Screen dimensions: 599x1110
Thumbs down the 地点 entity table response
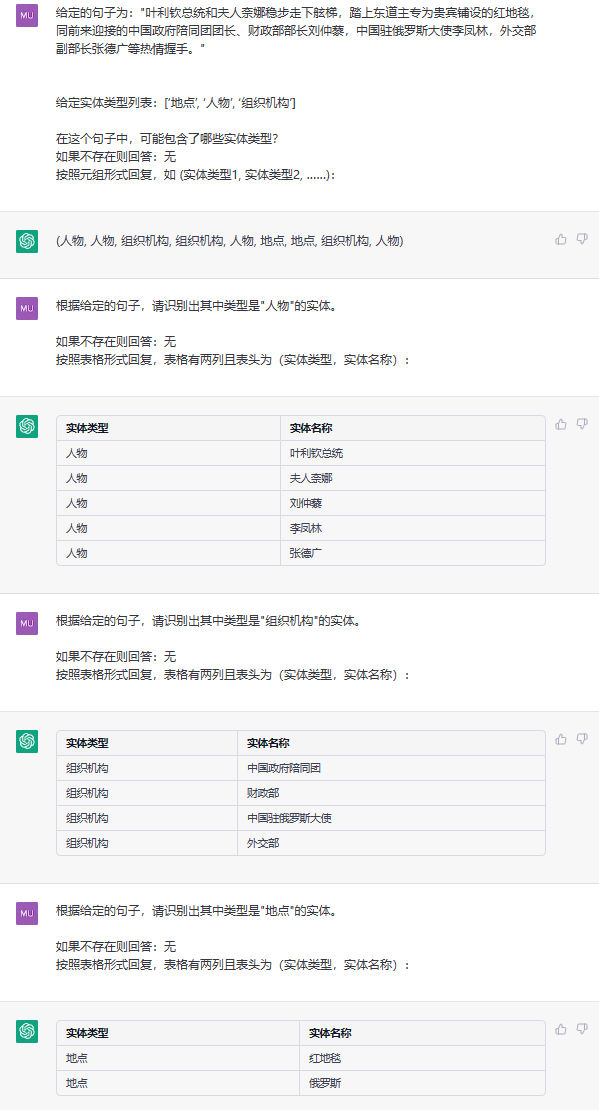pyautogui.click(x=582, y=1029)
